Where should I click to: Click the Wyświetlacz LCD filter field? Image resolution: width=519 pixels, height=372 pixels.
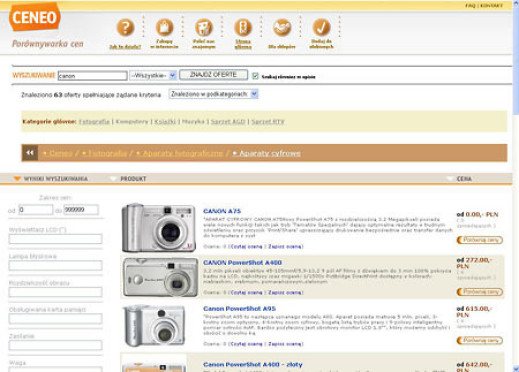pyautogui.click(x=55, y=239)
